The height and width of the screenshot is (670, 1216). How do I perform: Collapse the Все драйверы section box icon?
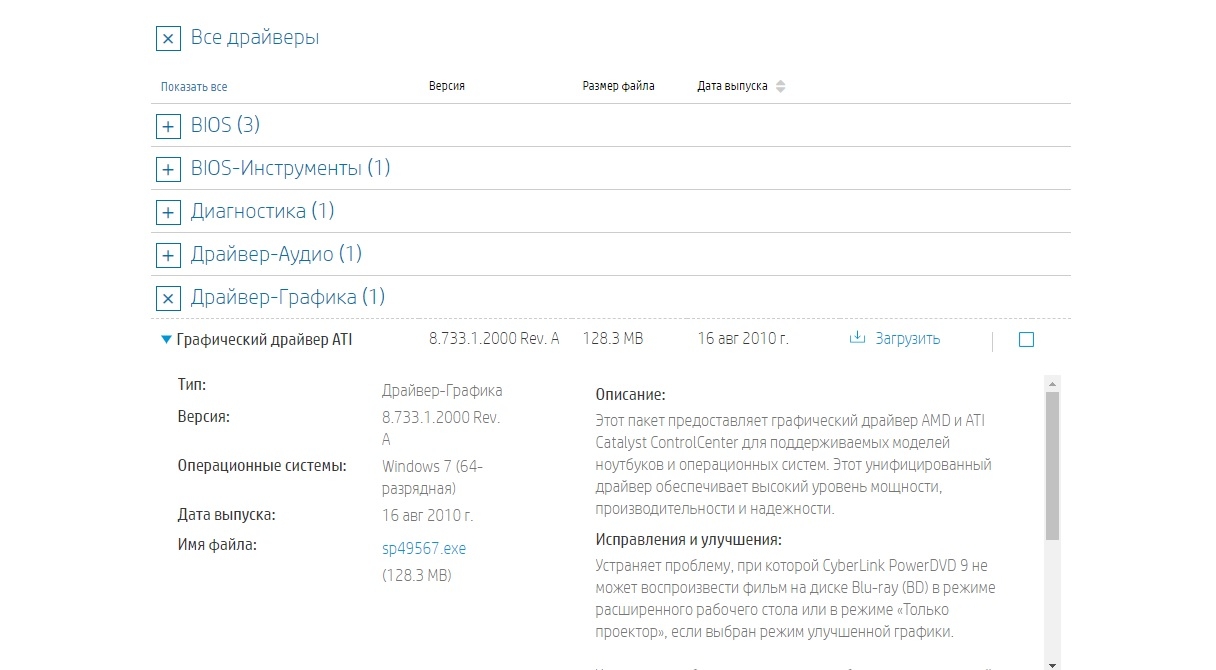pyautogui.click(x=168, y=39)
